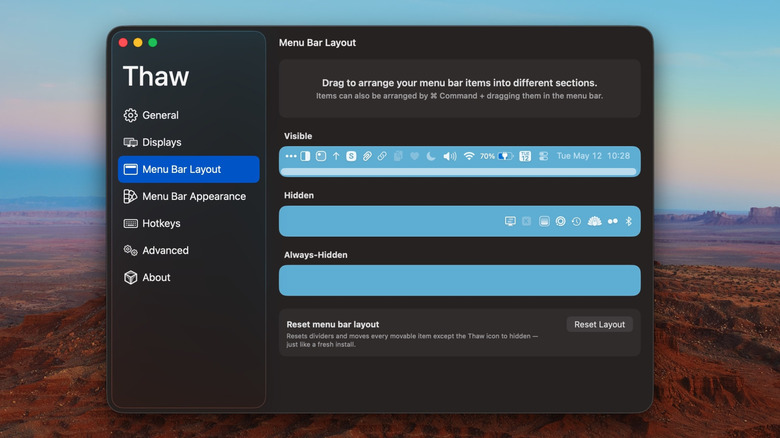This screenshot has width=780, height=438.
Task: Select the peacock fan-shaped icon in Hidden
Action: point(594,221)
